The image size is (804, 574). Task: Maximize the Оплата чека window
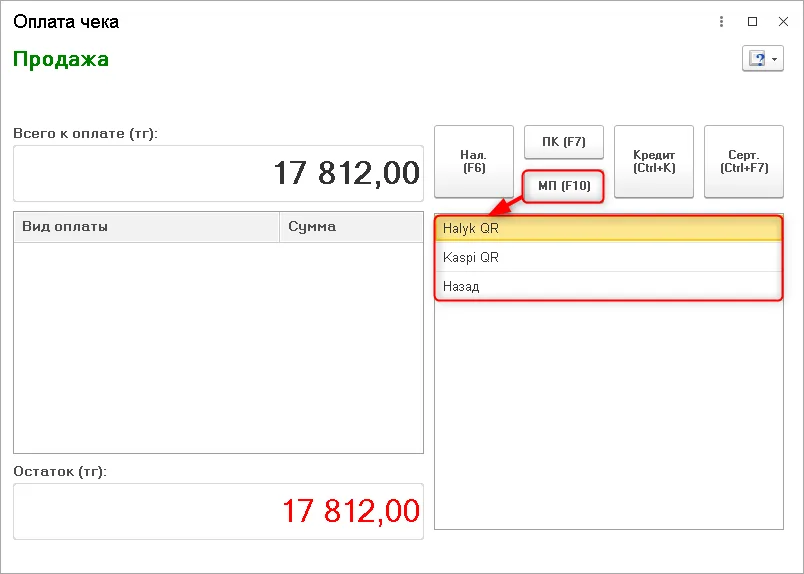click(752, 22)
